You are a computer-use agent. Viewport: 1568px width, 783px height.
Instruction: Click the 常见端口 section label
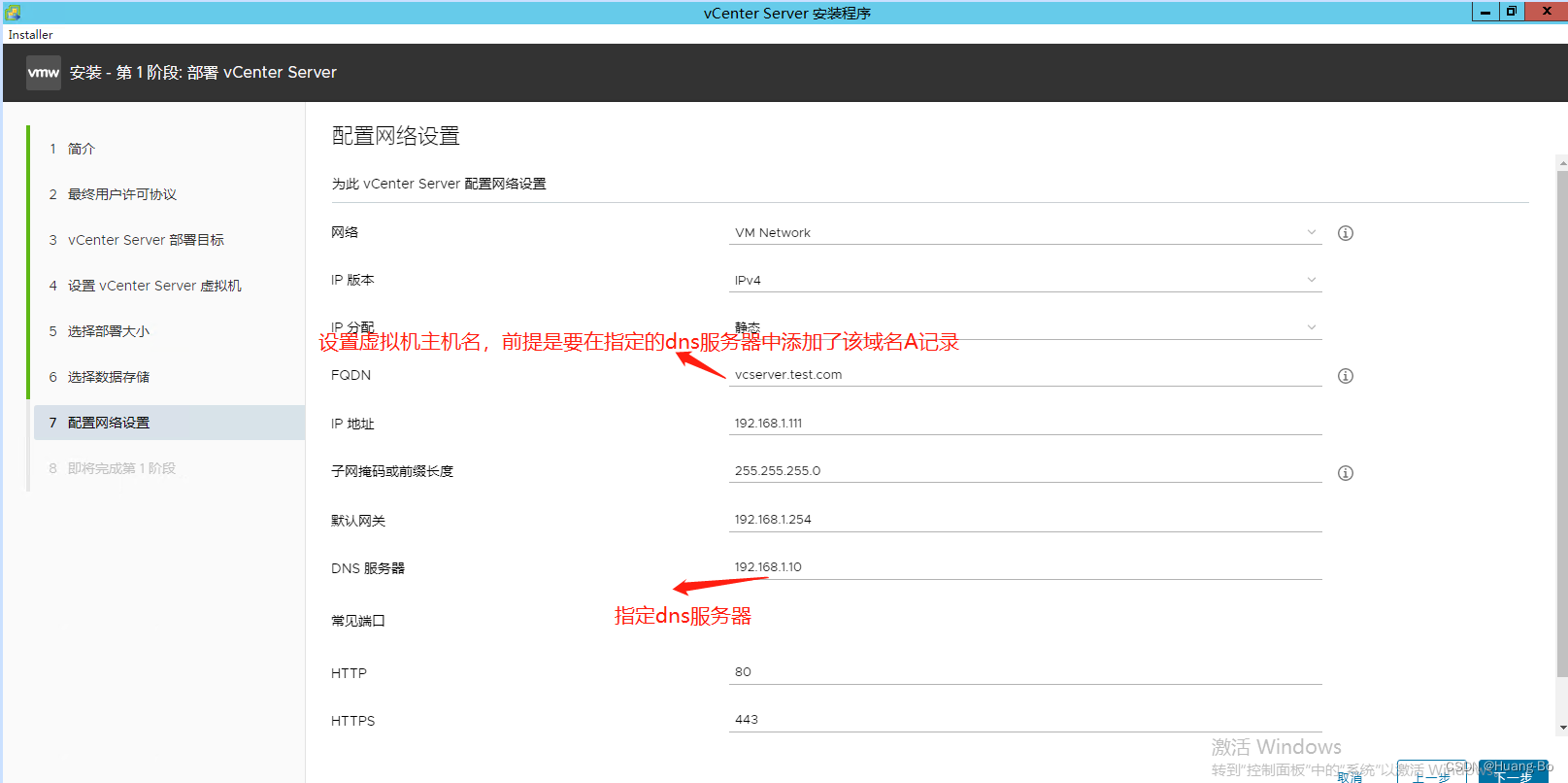(358, 621)
